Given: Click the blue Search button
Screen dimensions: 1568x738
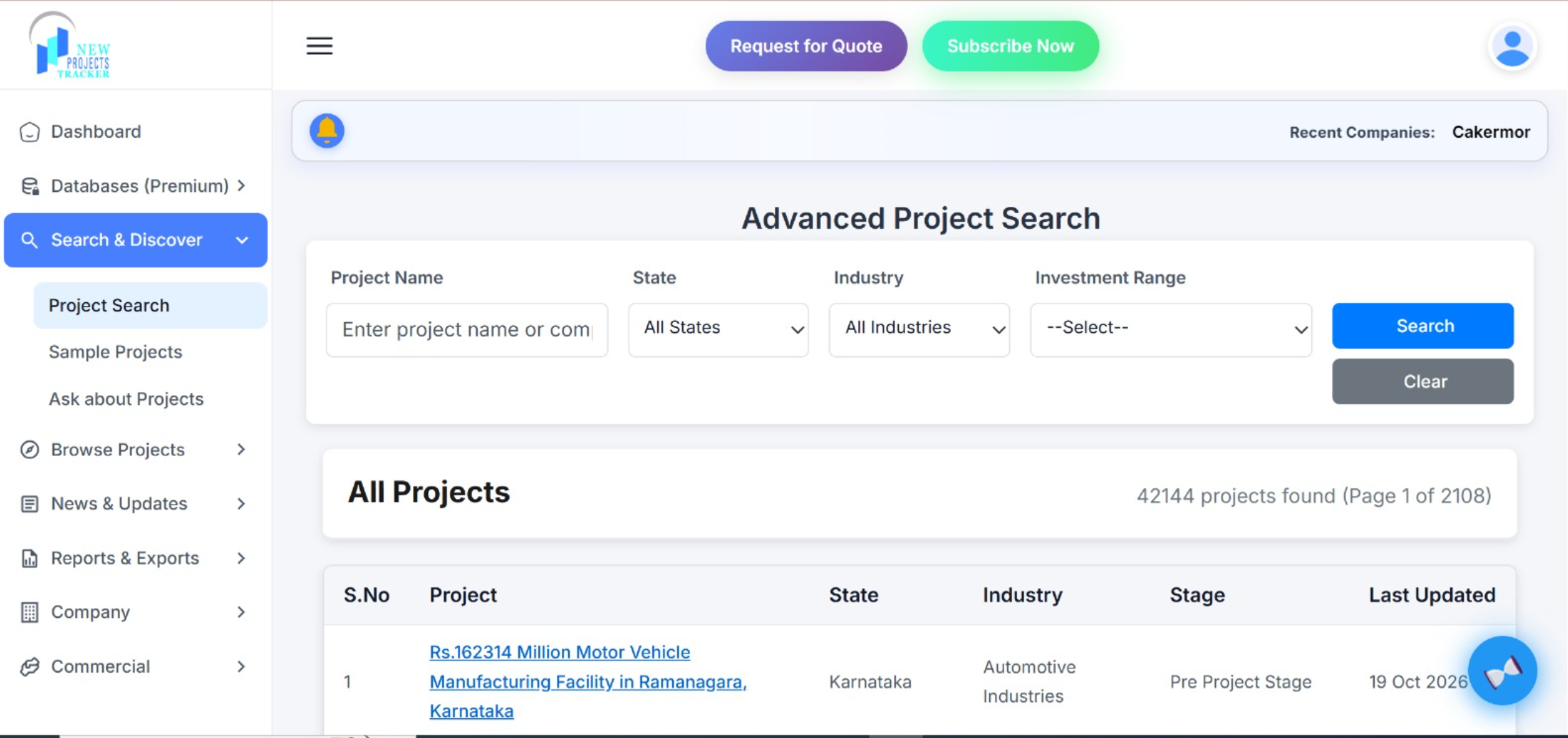Looking at the screenshot, I should [1422, 326].
